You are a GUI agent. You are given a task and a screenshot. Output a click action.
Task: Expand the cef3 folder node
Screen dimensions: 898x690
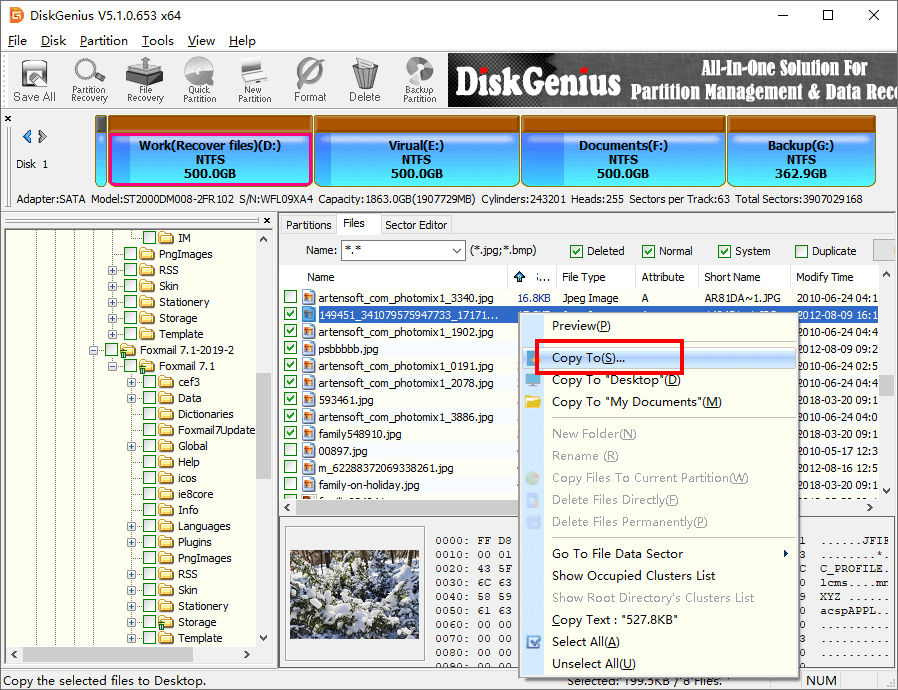click(x=131, y=382)
